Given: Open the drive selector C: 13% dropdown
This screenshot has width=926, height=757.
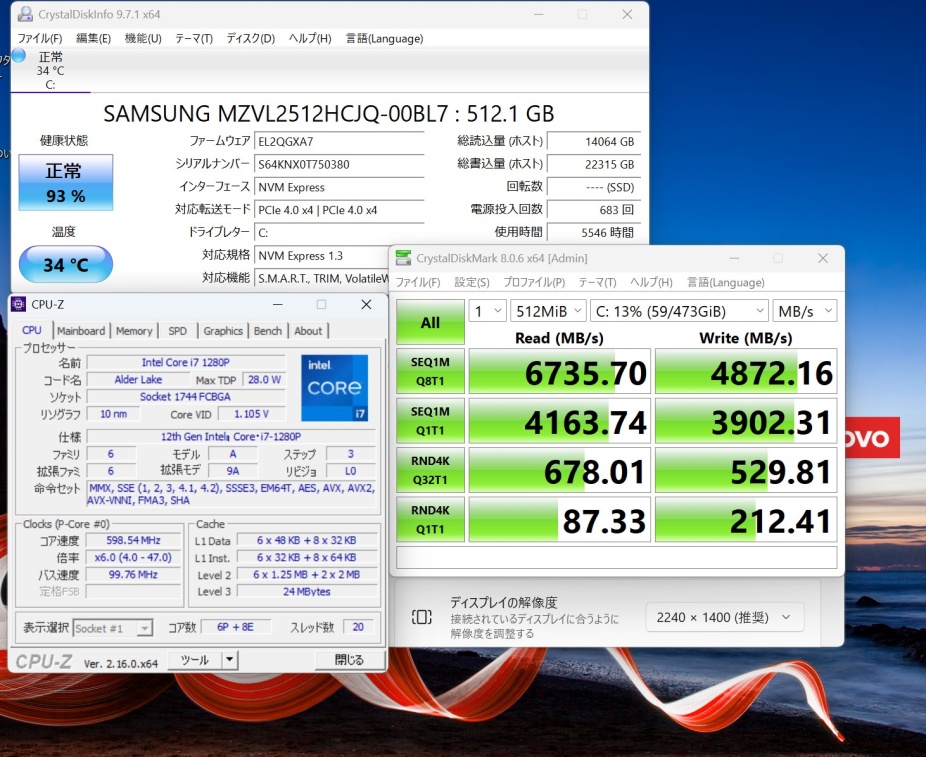Looking at the screenshot, I should tap(680, 311).
